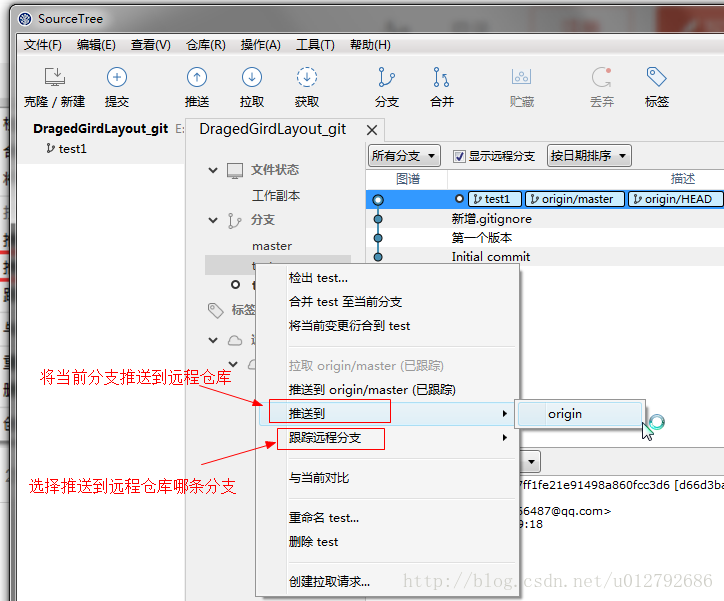Image resolution: width=724 pixels, height=601 pixels.
Task: Select DragedGirdLayout_git bookmark entry
Action: coord(100,129)
